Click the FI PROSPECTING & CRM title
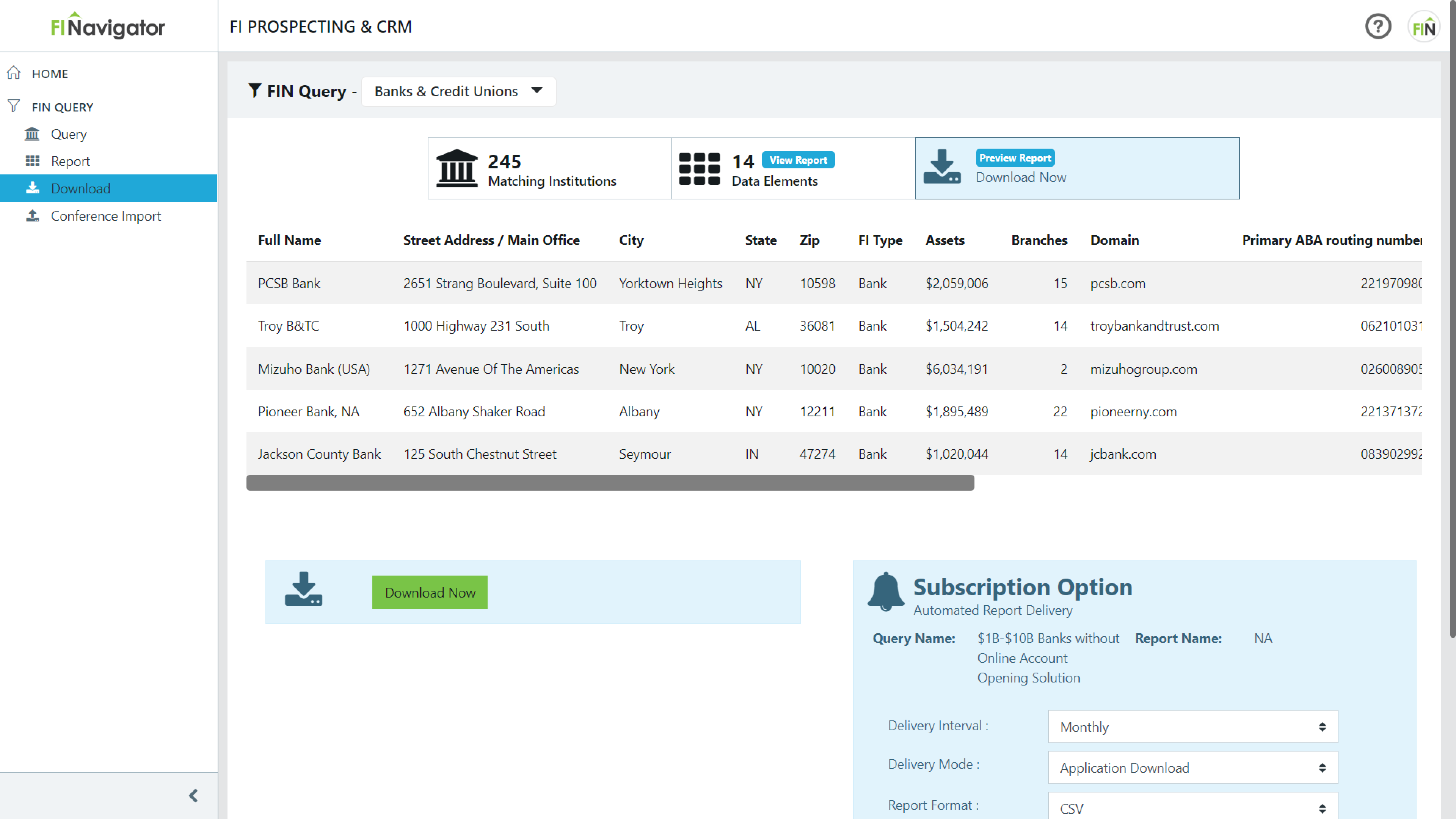This screenshot has height=819, width=1456. click(x=320, y=27)
